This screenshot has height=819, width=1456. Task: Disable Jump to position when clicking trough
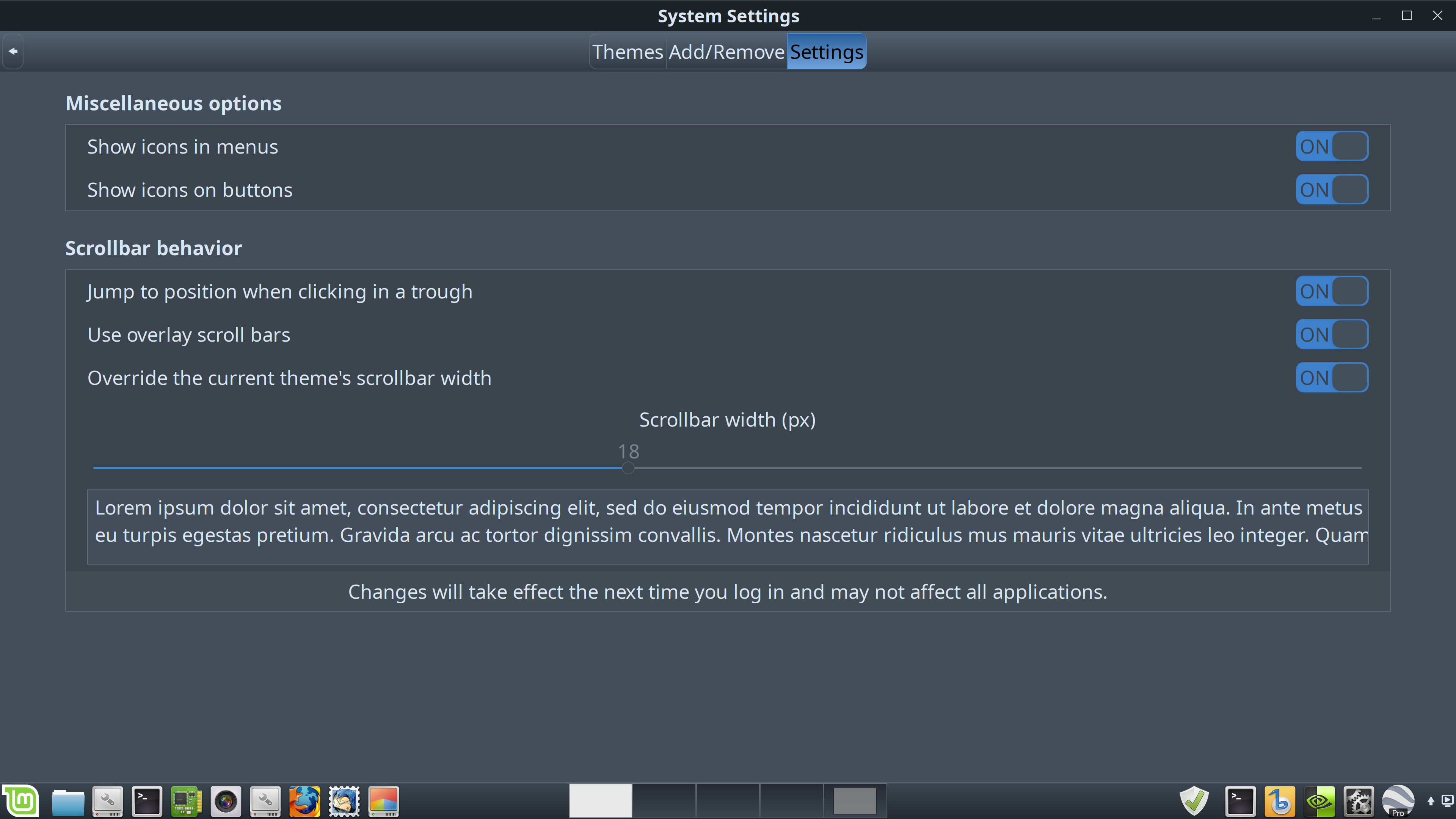click(x=1332, y=291)
